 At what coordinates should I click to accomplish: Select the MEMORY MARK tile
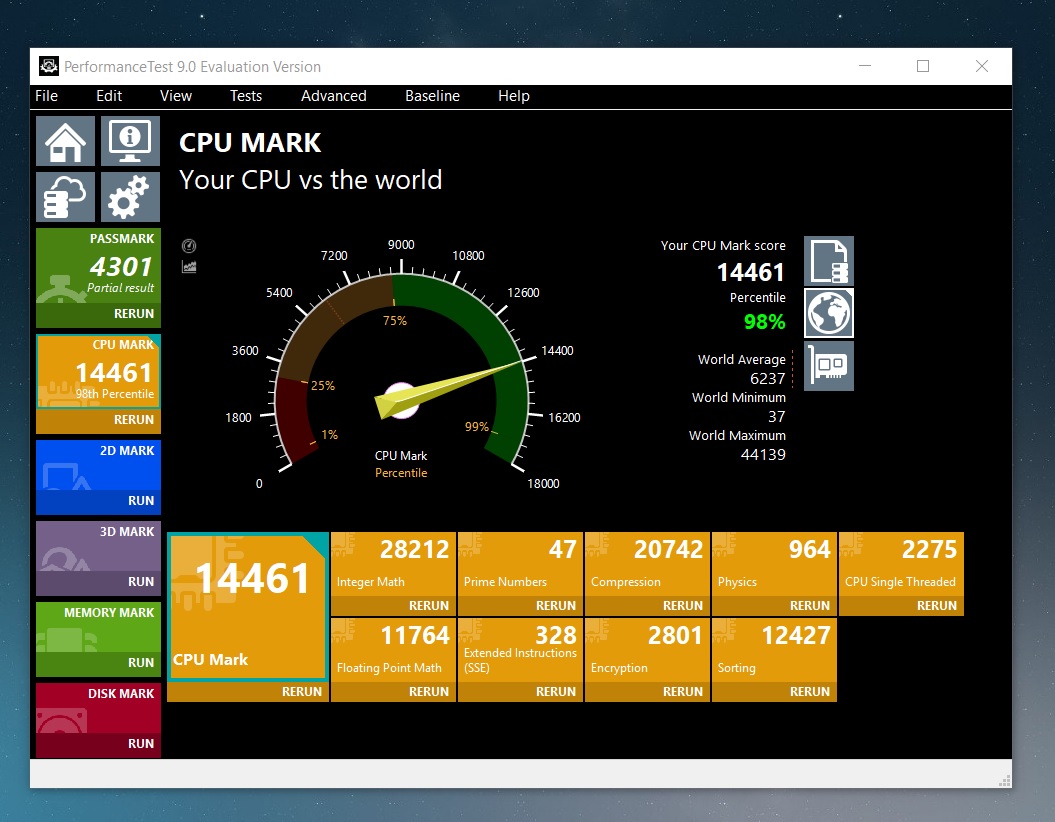pyautogui.click(x=98, y=627)
